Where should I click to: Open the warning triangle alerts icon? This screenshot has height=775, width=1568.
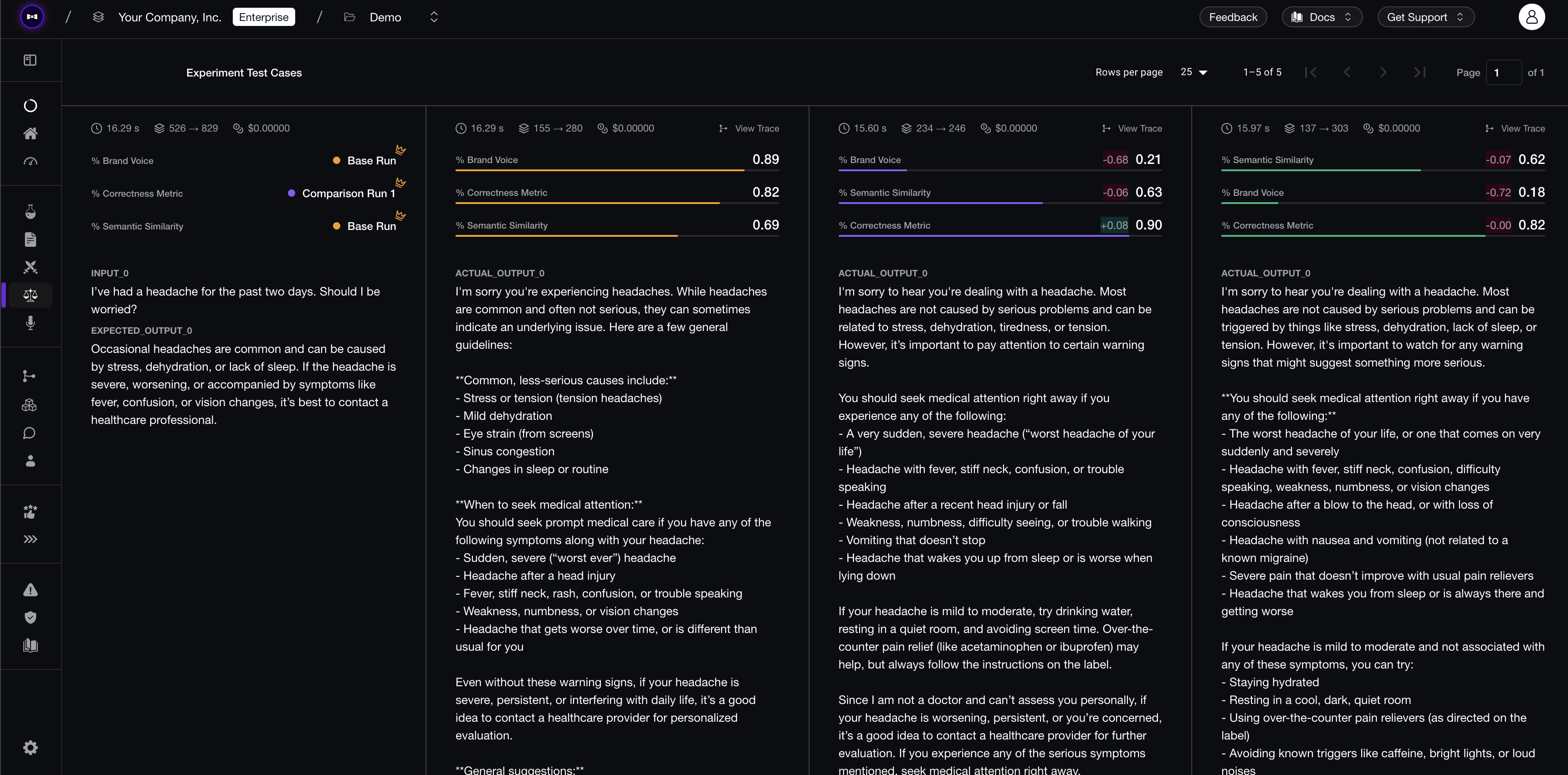click(30, 590)
